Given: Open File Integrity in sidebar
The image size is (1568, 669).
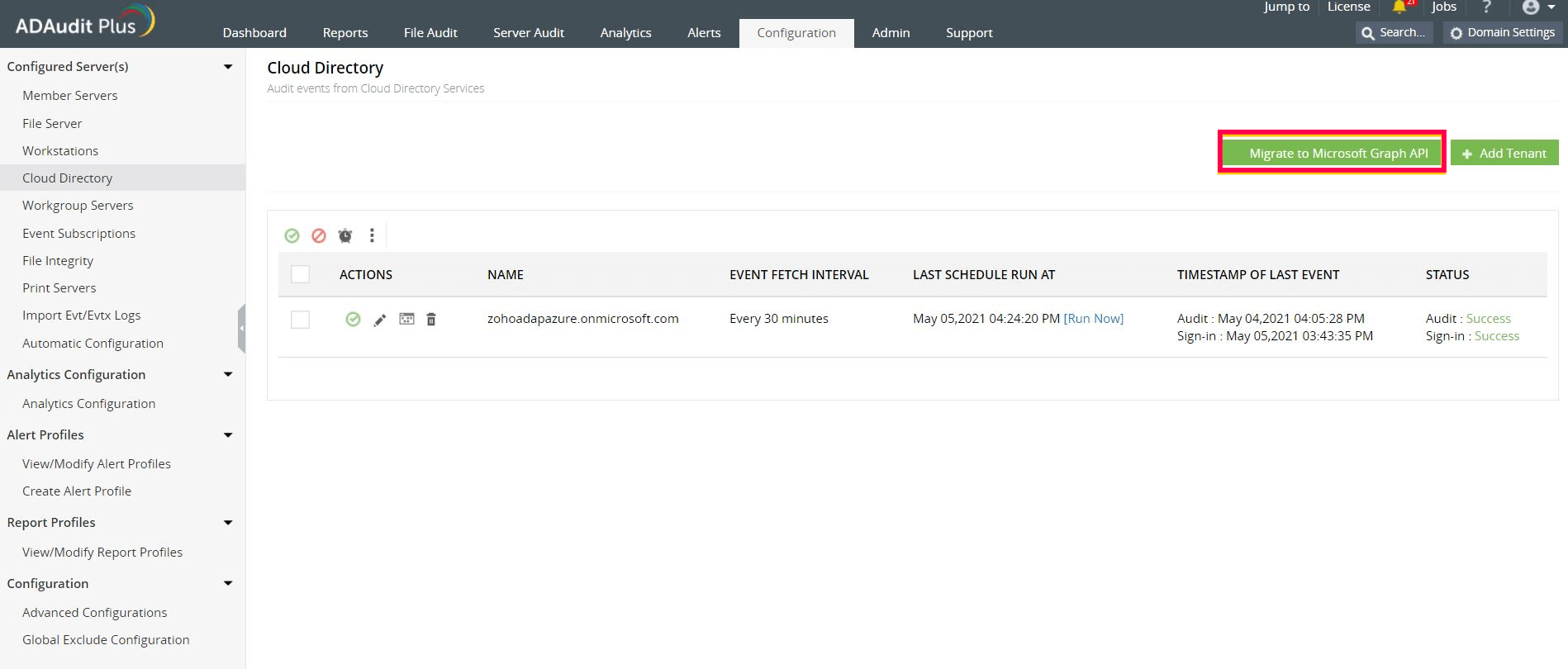Looking at the screenshot, I should coord(58,261).
